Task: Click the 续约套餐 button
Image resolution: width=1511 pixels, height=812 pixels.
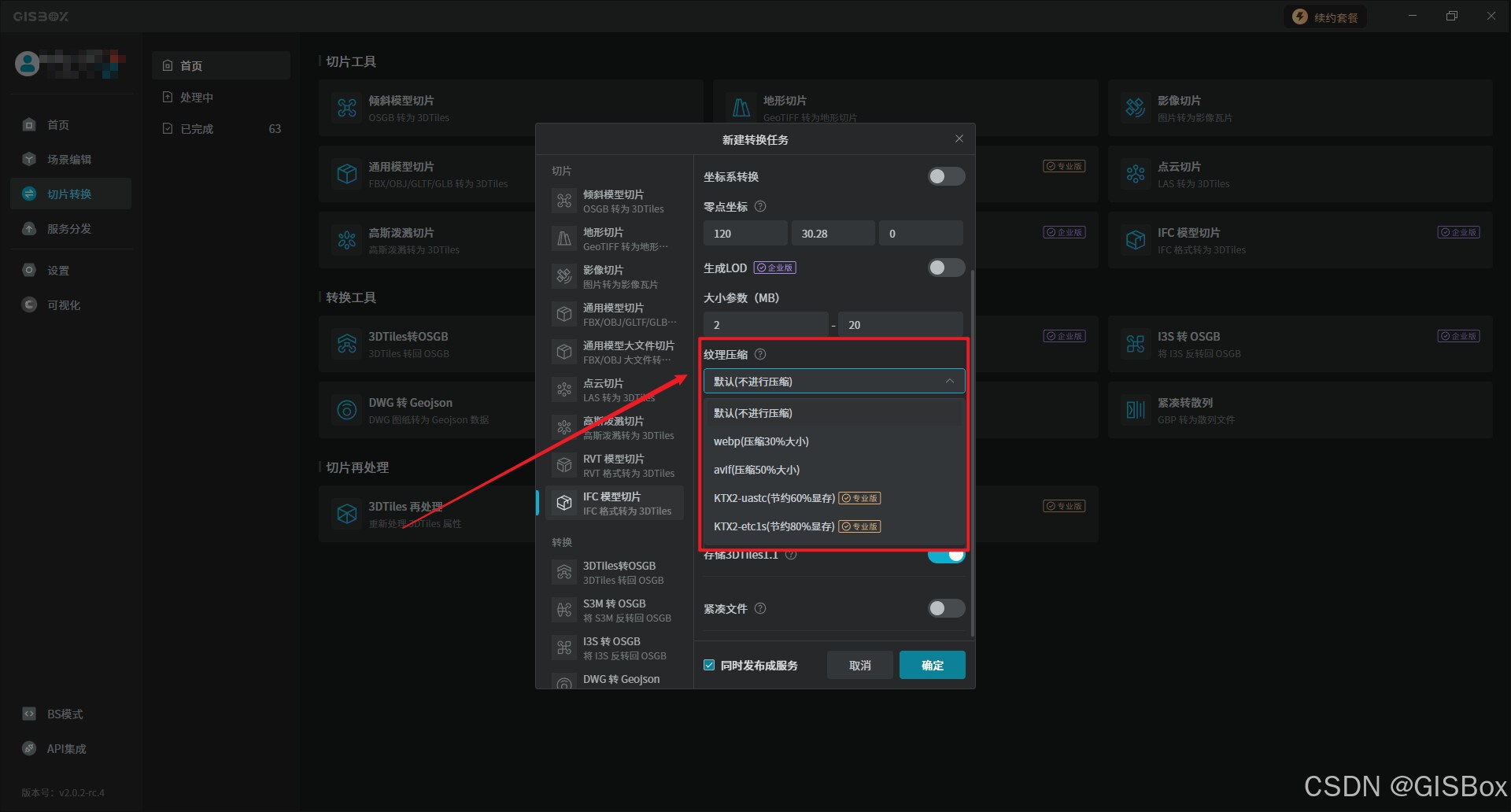Action: [1326, 17]
